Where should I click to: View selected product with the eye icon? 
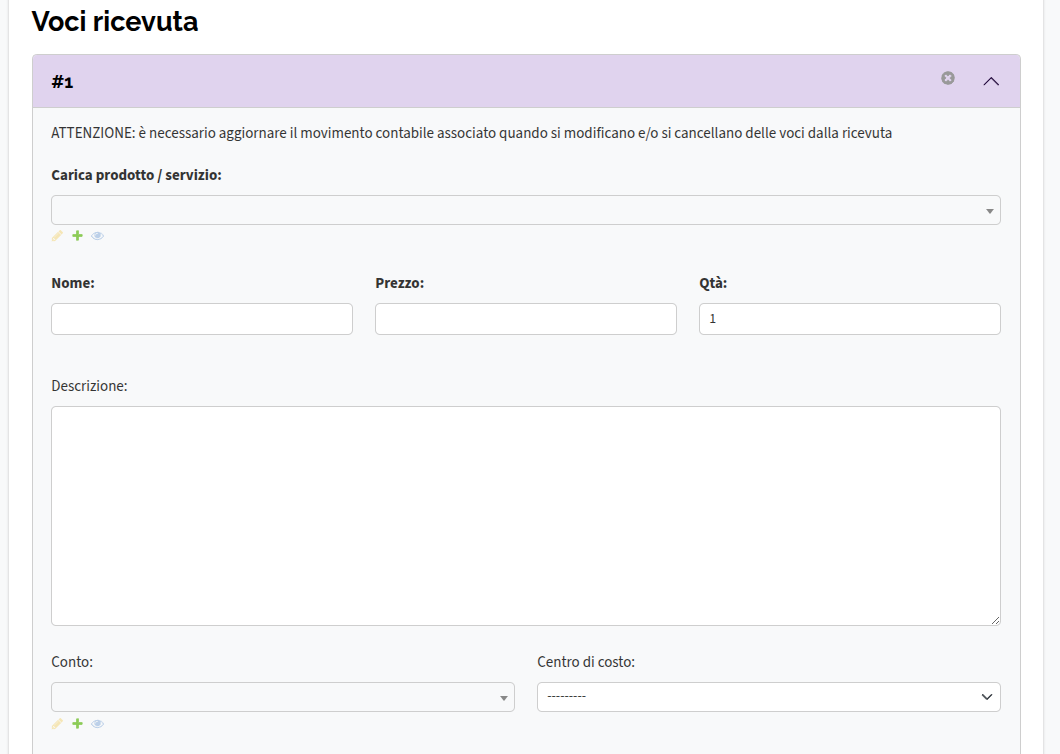point(98,236)
